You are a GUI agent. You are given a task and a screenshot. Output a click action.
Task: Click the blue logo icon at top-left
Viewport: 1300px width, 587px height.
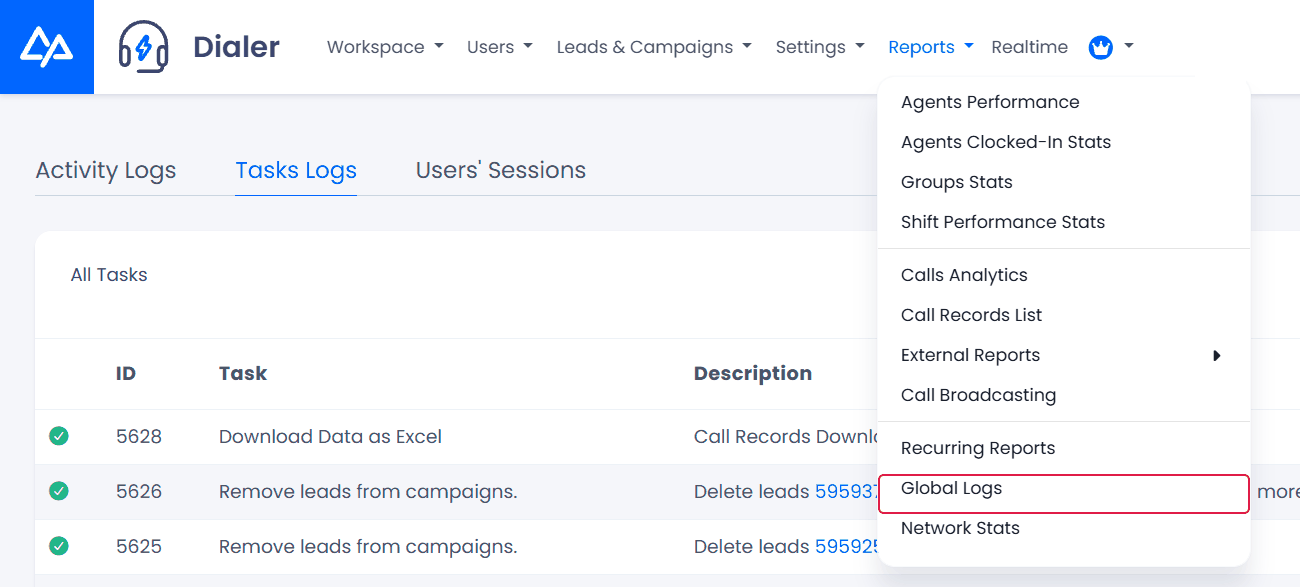(47, 47)
